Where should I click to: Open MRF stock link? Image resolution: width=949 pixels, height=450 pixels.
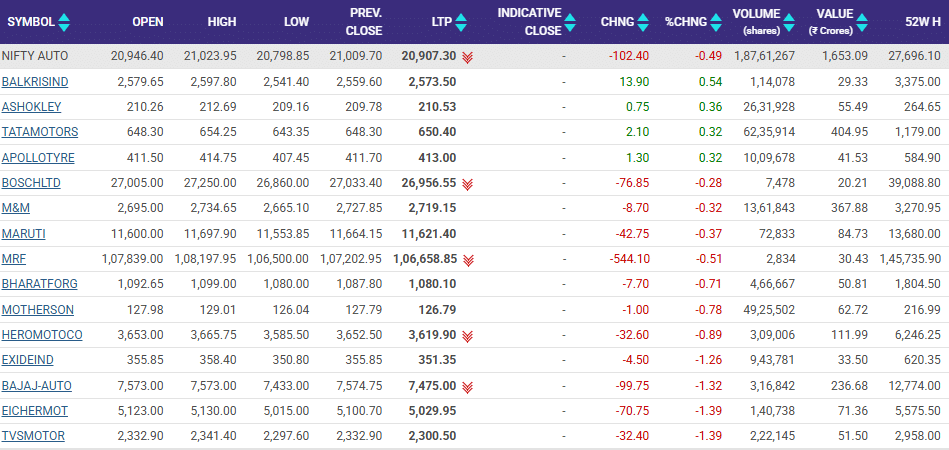point(14,259)
